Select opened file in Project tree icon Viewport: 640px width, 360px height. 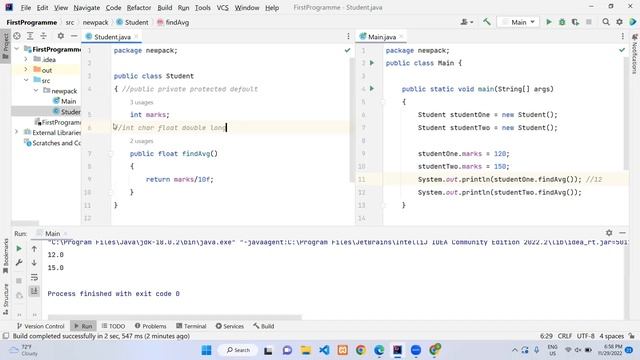(x=17, y=36)
